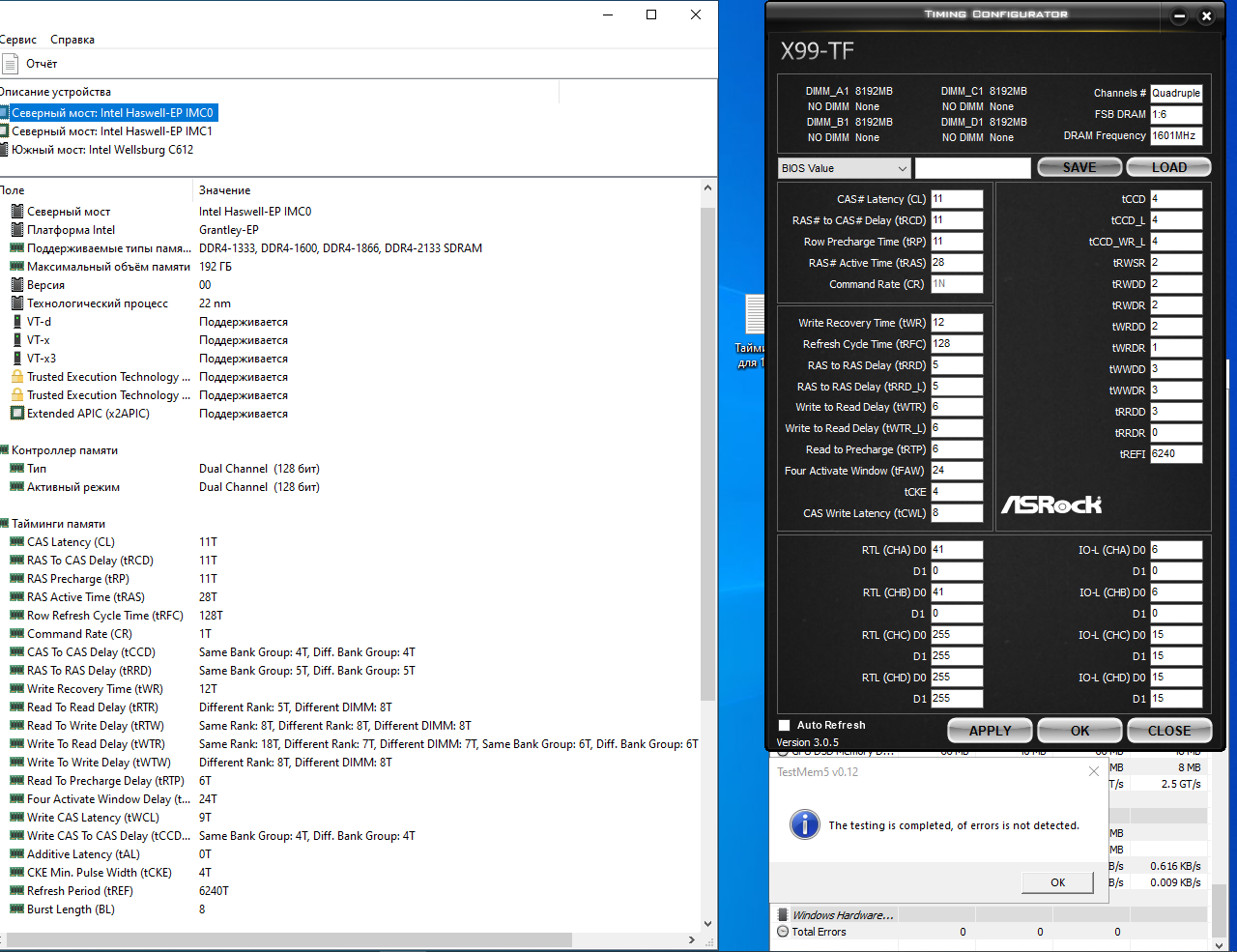Open the BIOS Value dropdown
Viewport: 1237px width, 952px height.
coord(844,168)
